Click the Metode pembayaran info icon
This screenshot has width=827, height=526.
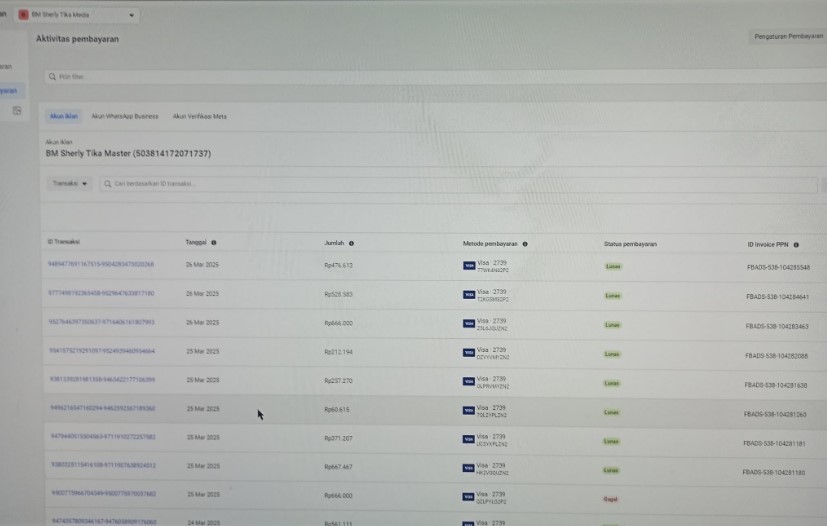[x=525, y=243]
